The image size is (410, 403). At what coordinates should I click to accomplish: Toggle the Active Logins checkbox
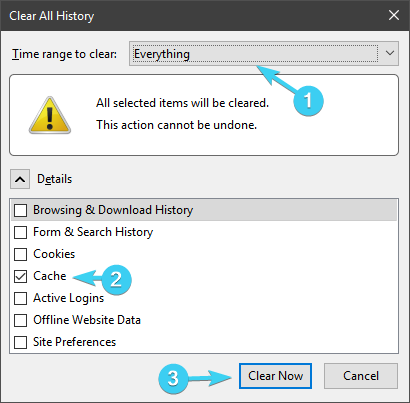(x=21, y=298)
